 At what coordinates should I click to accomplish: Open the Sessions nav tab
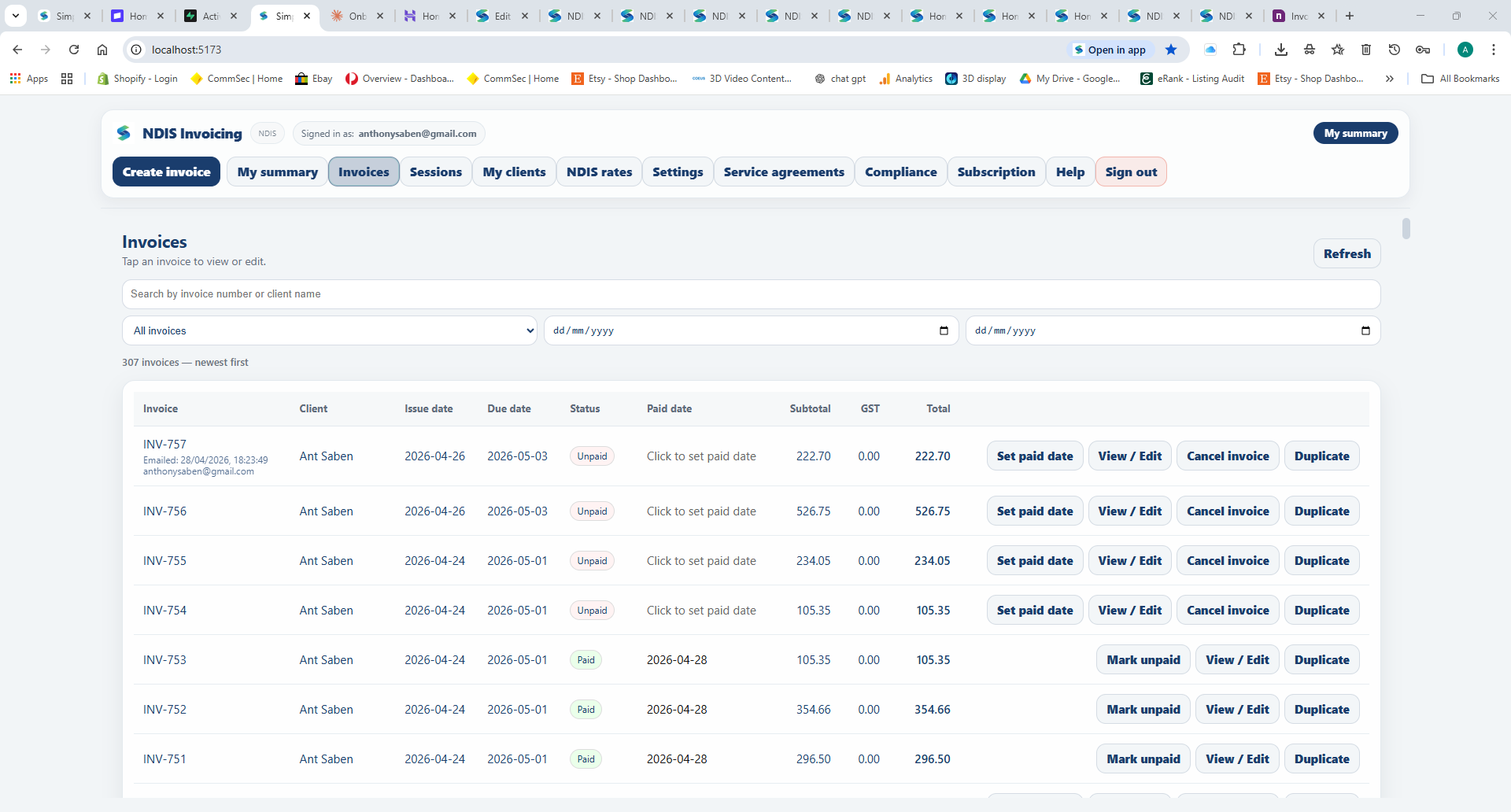[x=436, y=172]
